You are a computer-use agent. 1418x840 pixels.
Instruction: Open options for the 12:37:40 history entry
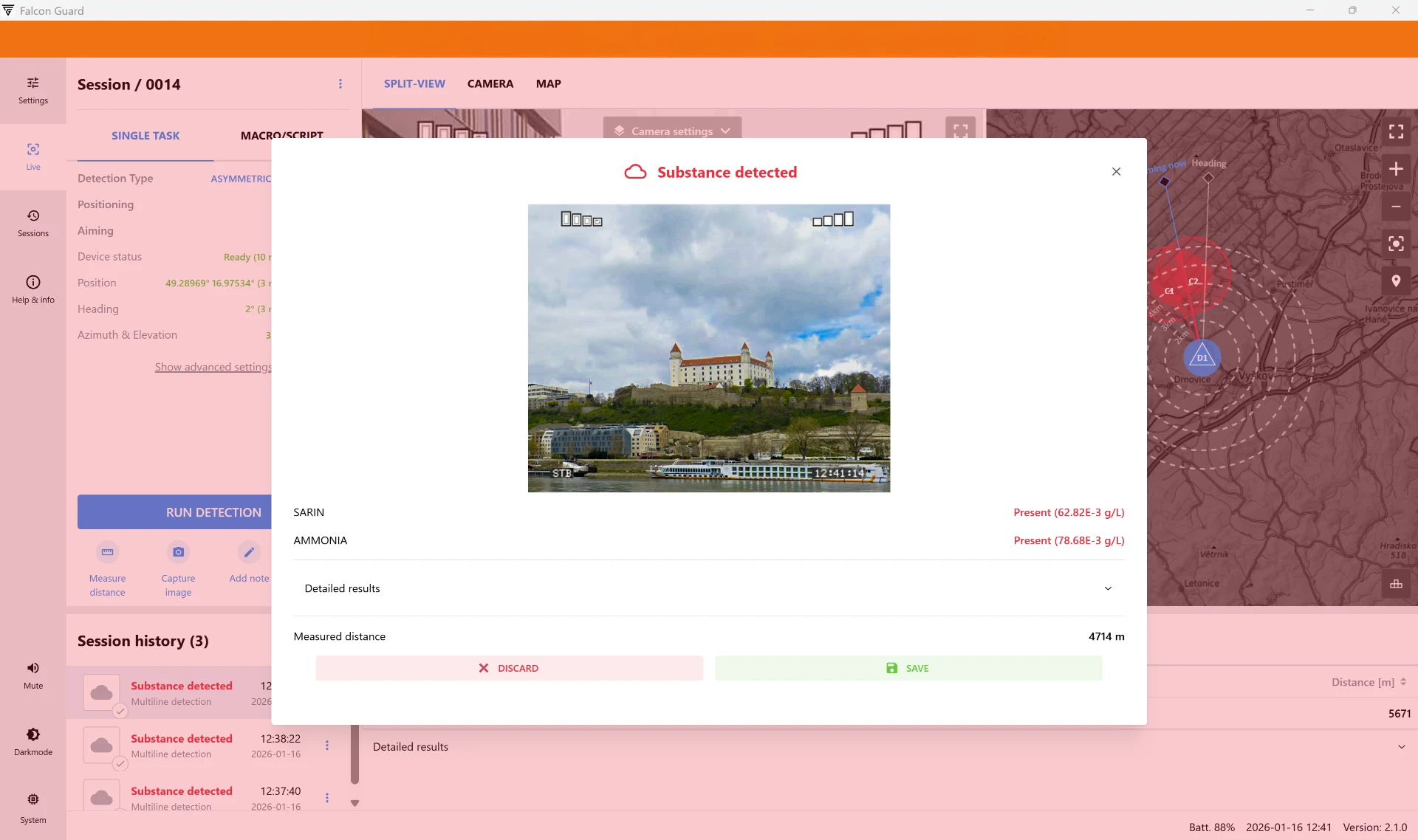[327, 798]
